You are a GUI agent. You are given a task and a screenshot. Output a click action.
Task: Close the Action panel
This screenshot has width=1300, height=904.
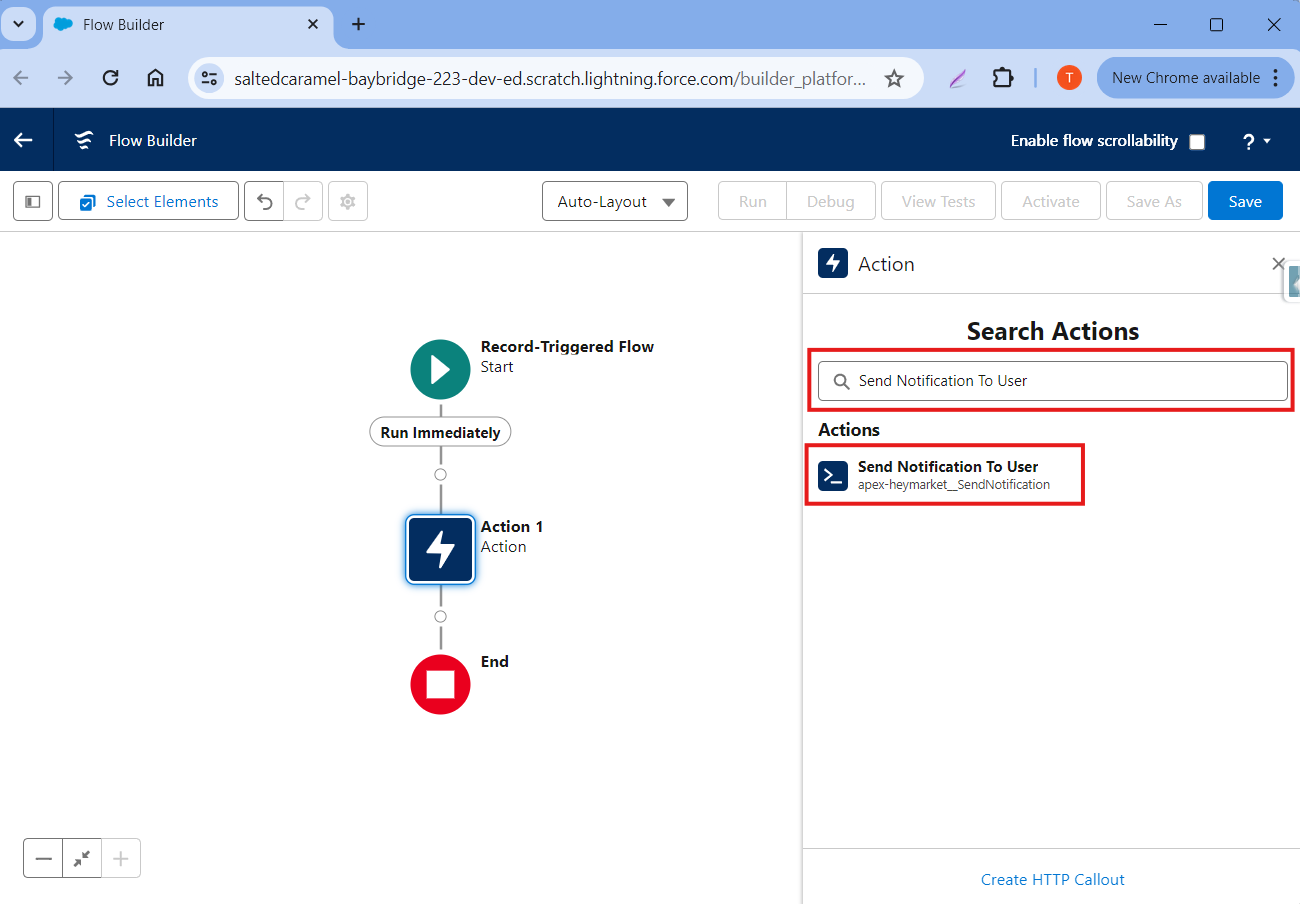point(1277,263)
